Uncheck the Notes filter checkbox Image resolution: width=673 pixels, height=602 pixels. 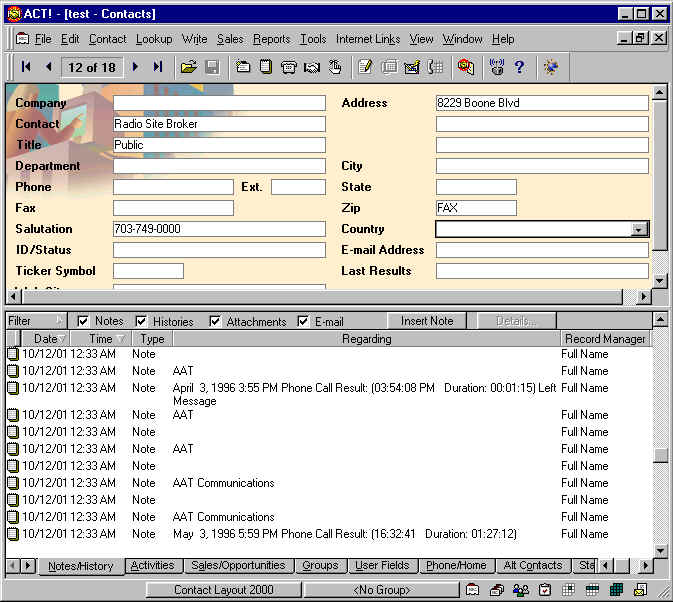(x=83, y=322)
